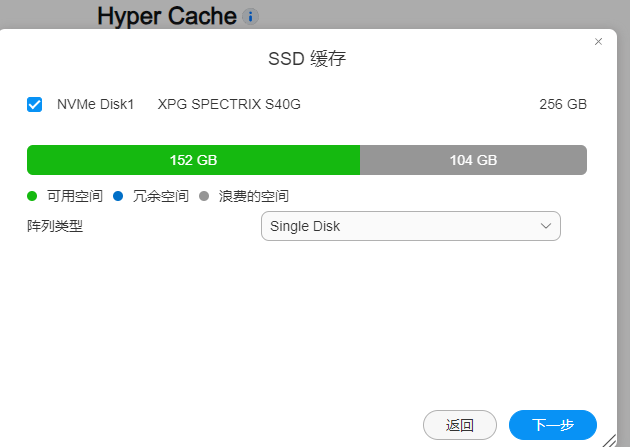630x447 pixels.
Task: Click the SSD 缓存 dialog title
Action: [307, 59]
